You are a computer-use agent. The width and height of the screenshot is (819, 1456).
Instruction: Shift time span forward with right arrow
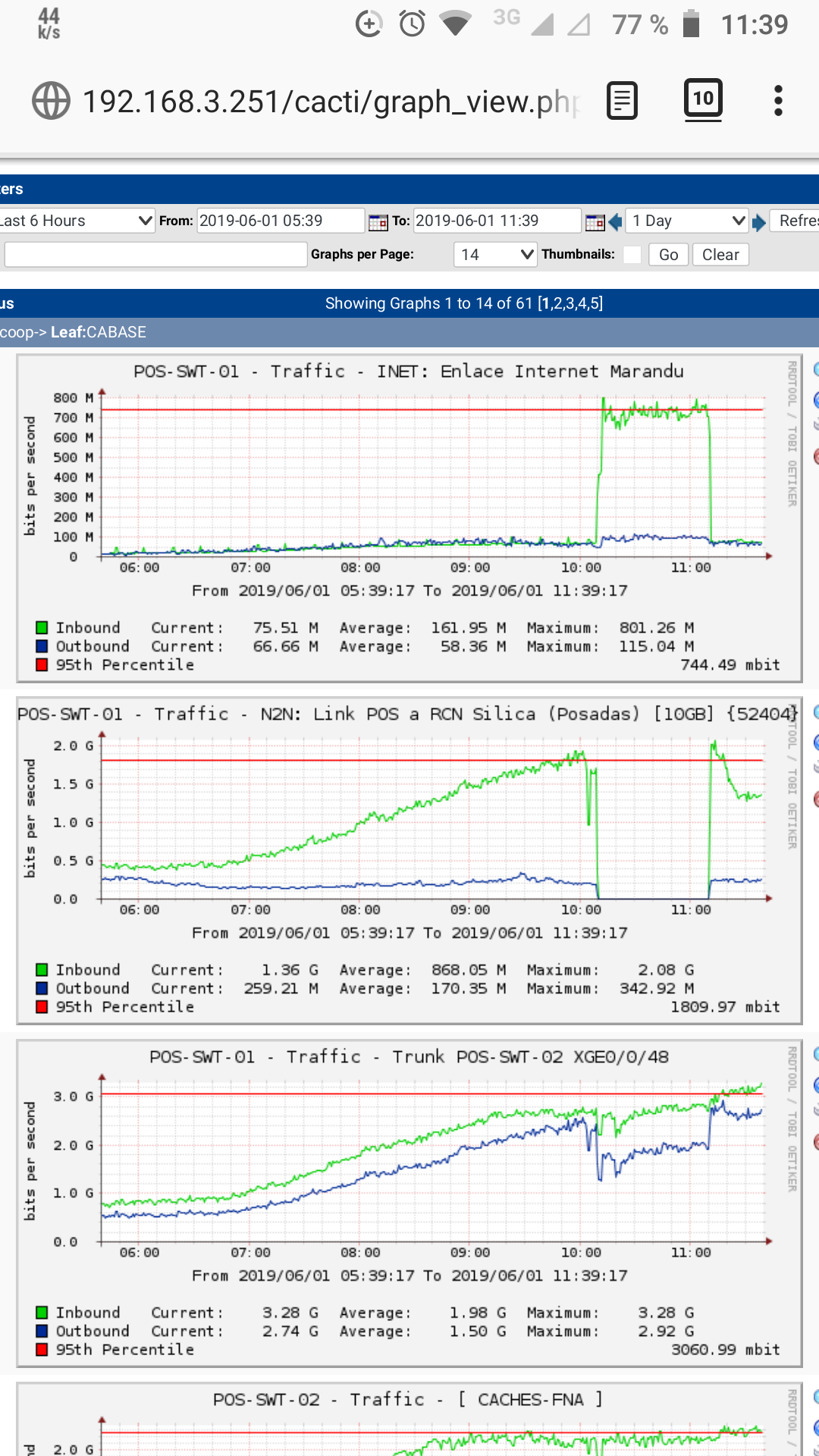(759, 221)
